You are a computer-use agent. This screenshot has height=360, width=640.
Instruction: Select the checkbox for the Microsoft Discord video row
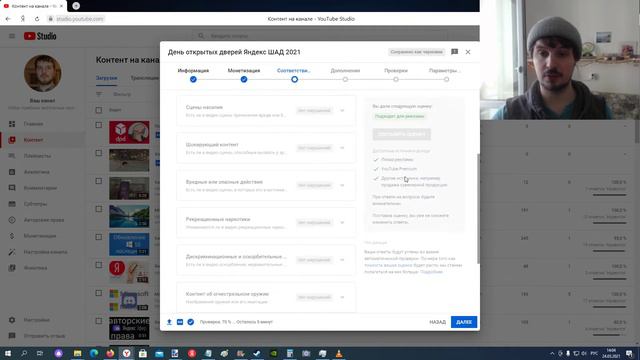pyautogui.click(x=99, y=293)
